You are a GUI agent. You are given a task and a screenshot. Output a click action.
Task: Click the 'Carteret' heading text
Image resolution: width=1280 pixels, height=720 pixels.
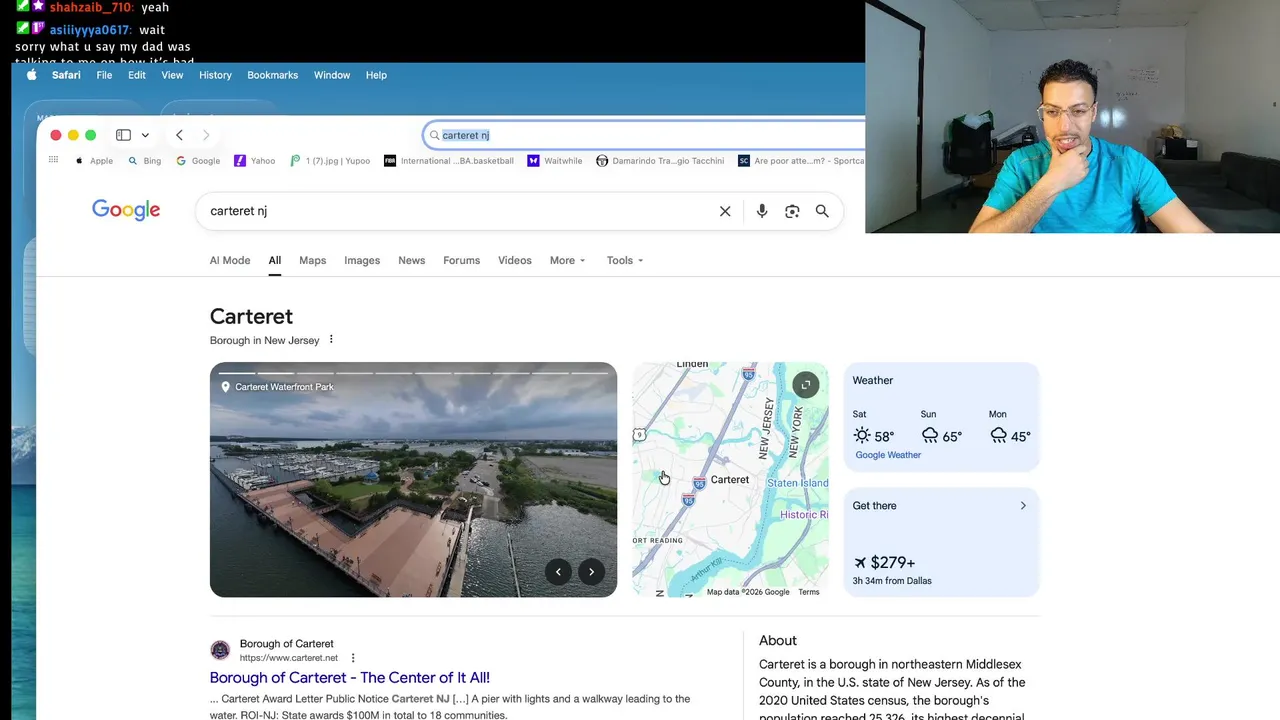pos(251,316)
